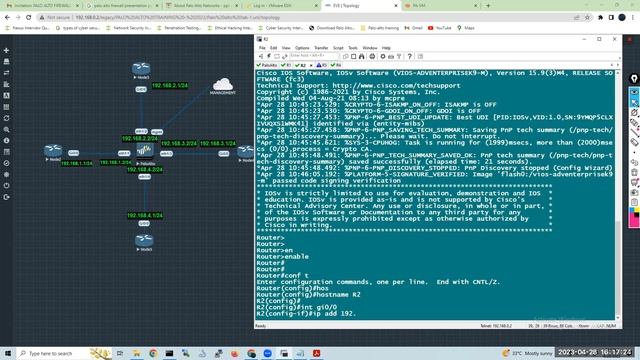
Task: Open Session Options gear icon in SecureCRT
Action: coord(383,56)
